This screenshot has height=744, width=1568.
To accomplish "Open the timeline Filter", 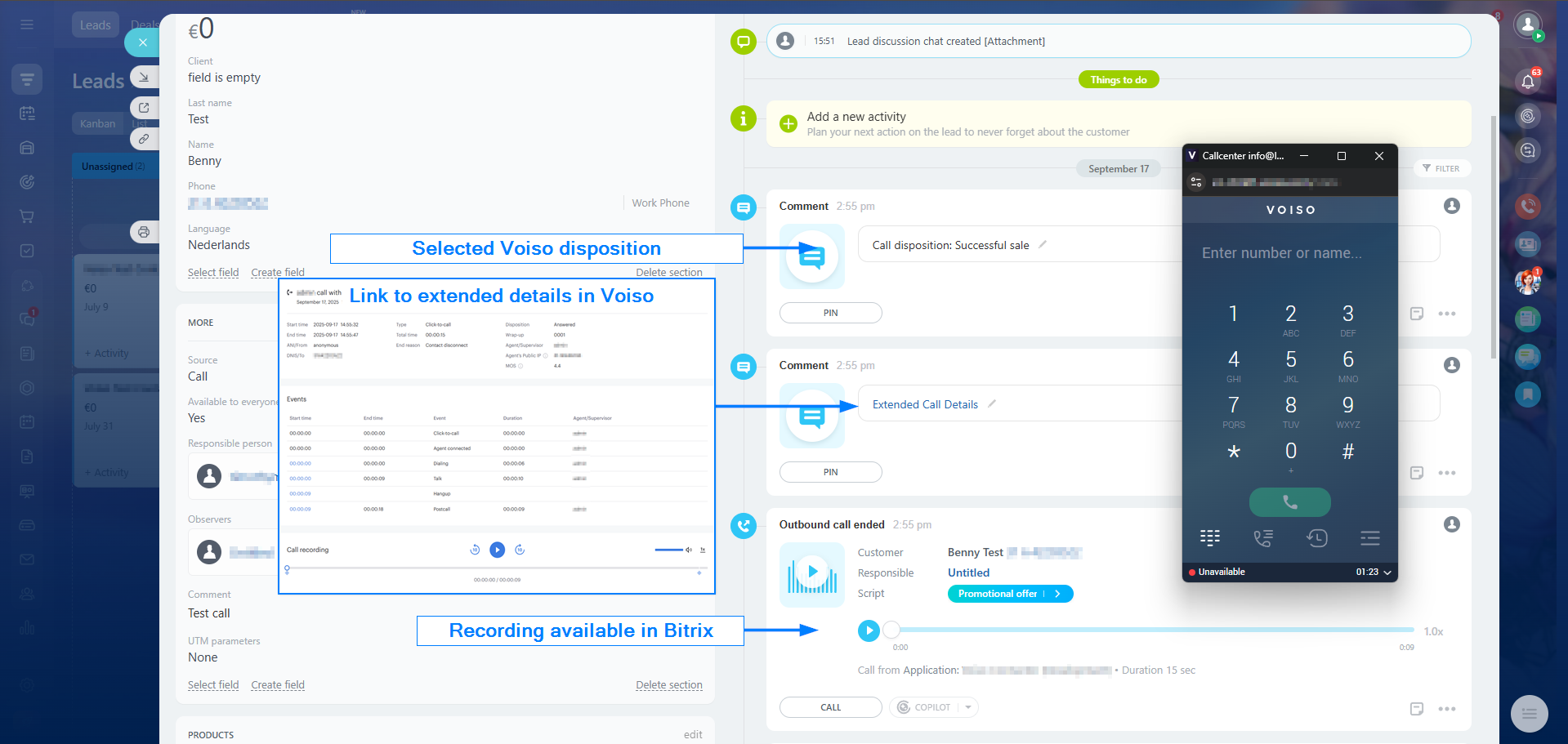I will click(x=1441, y=168).
